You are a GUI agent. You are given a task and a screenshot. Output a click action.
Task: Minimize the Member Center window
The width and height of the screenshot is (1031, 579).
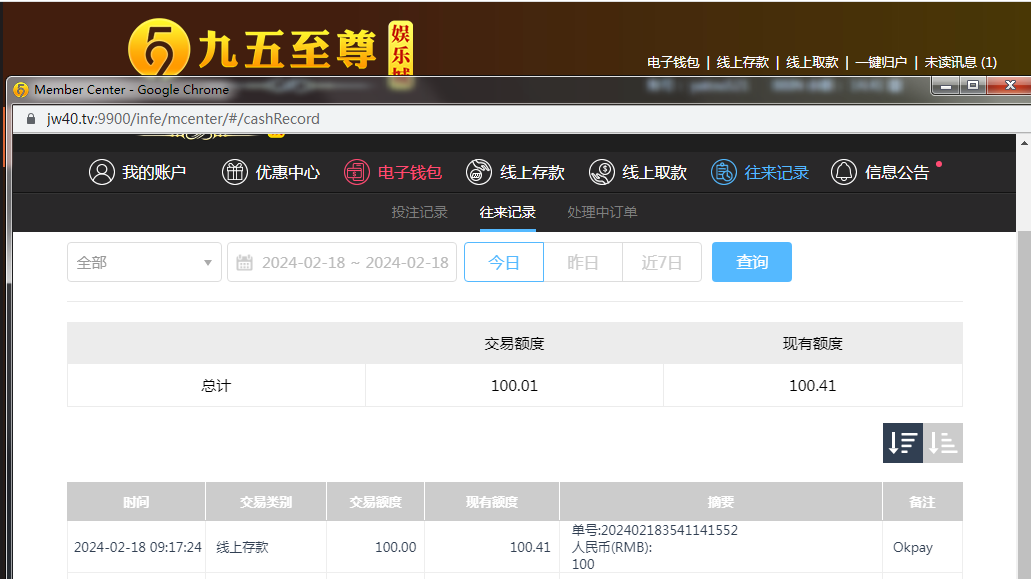[946, 85]
